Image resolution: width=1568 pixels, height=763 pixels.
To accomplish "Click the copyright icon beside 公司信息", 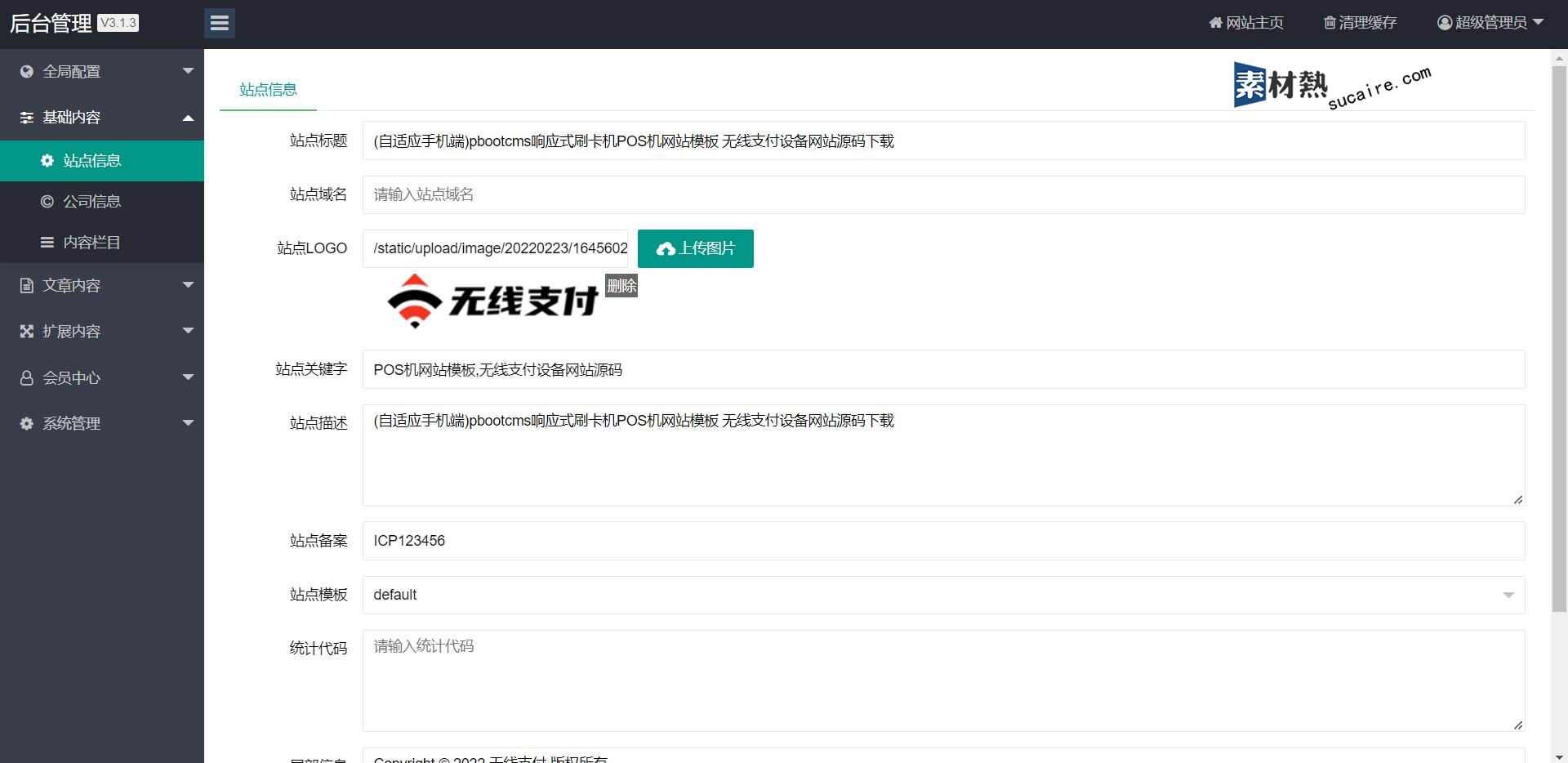I will click(x=47, y=202).
